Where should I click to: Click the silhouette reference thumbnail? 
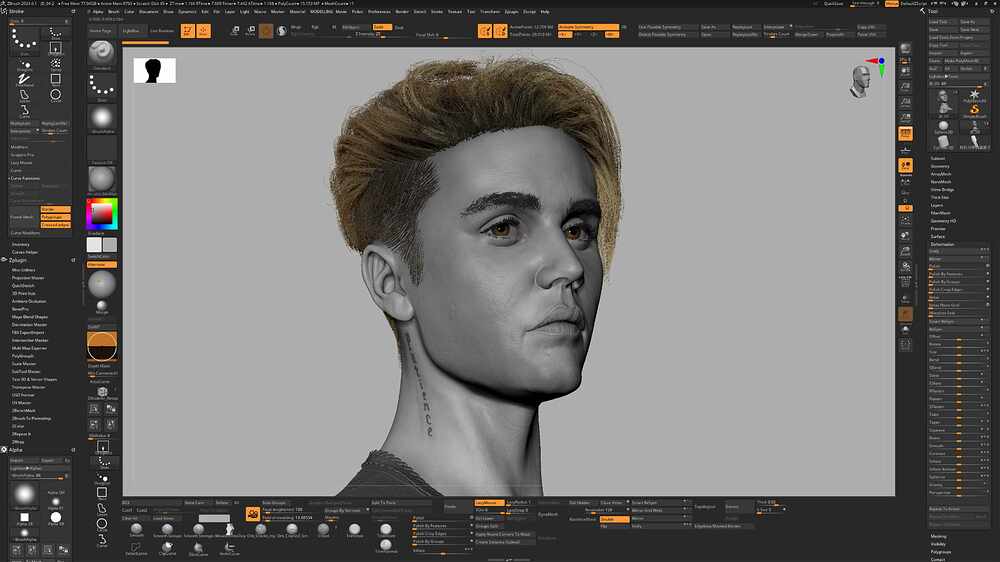(x=154, y=70)
